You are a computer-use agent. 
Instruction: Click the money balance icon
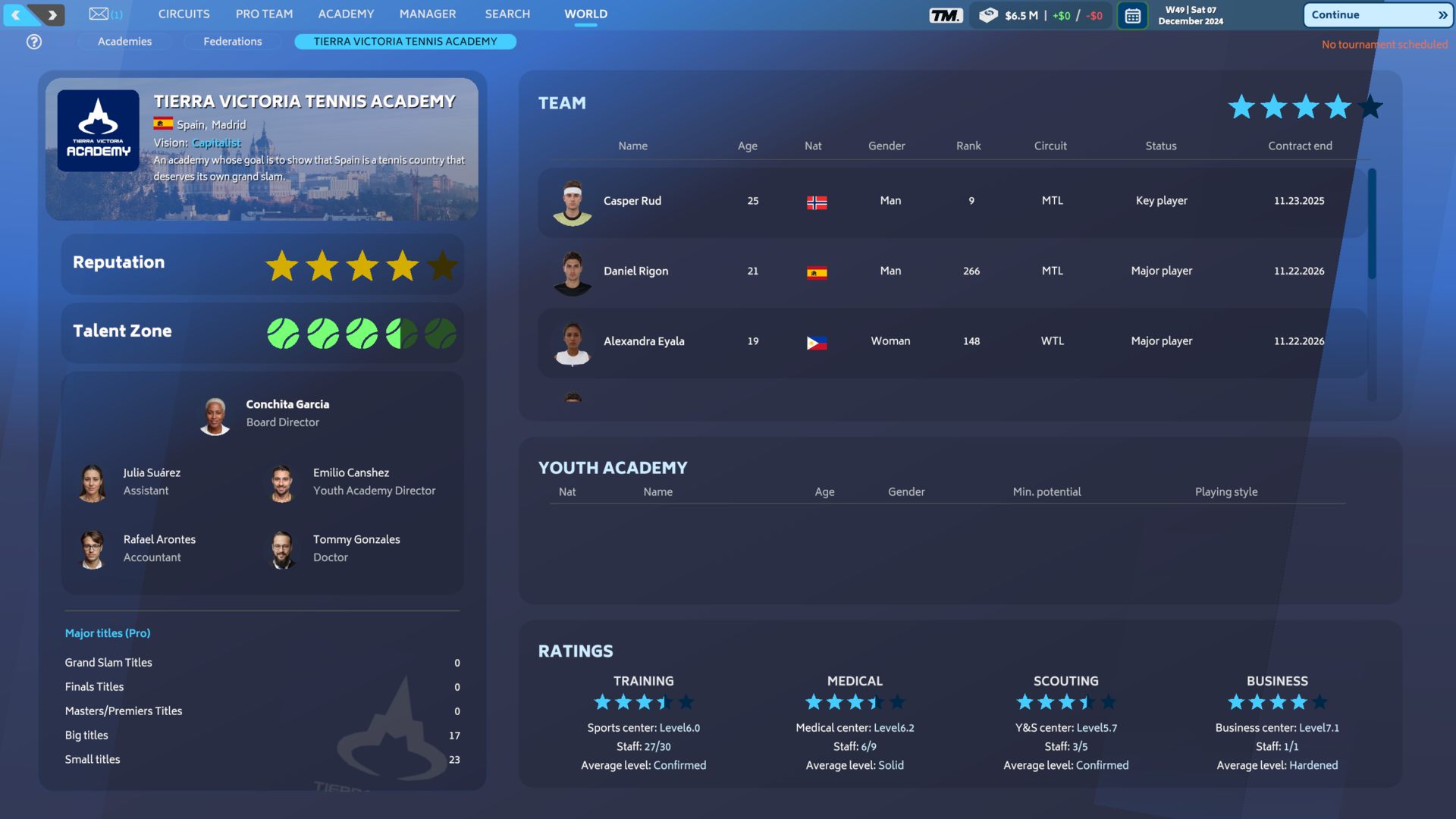click(x=988, y=15)
